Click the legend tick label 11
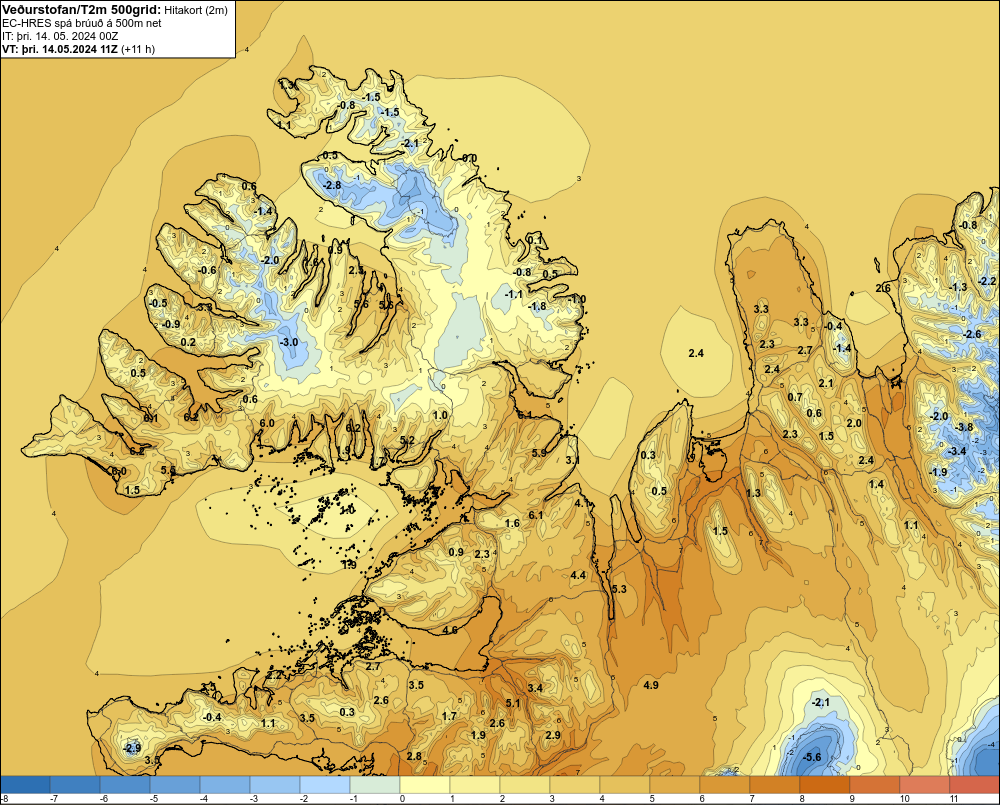 coord(954,799)
